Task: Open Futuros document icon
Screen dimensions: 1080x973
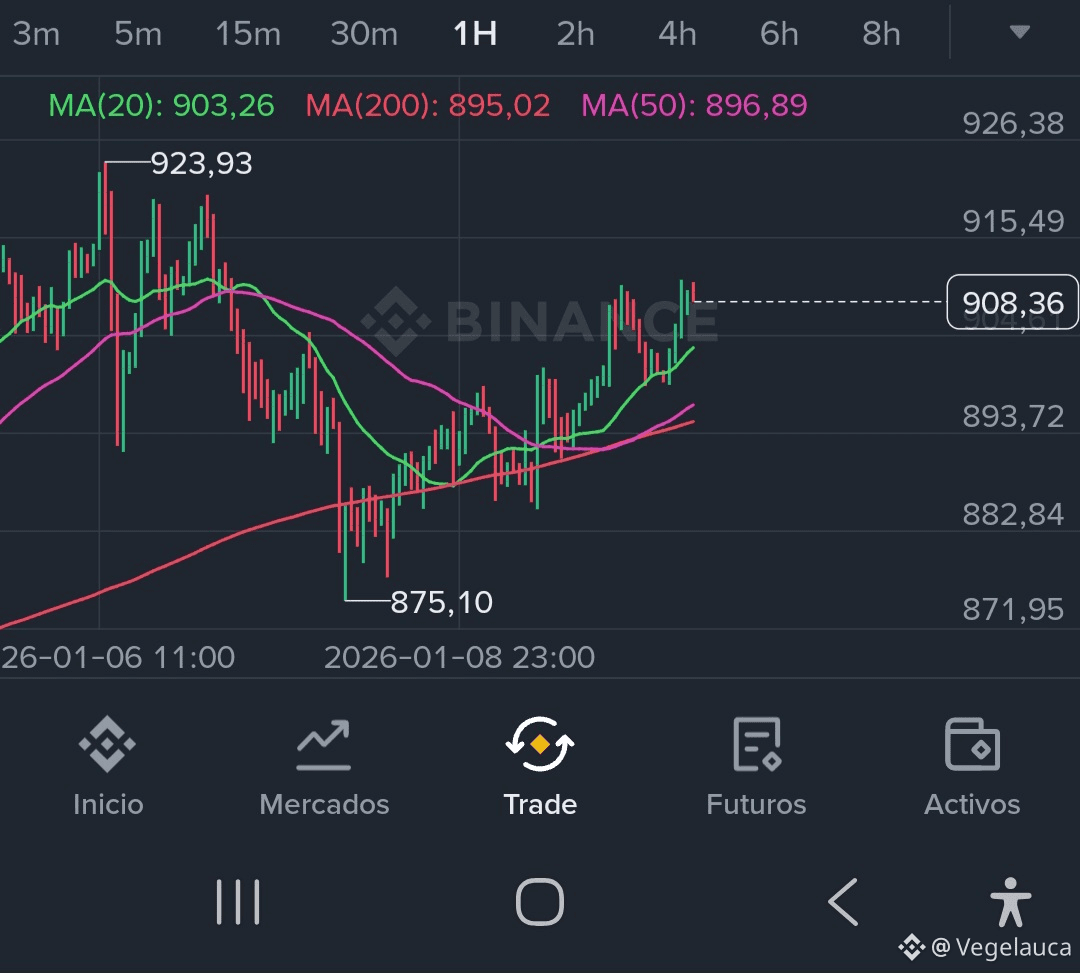Action: point(756,745)
